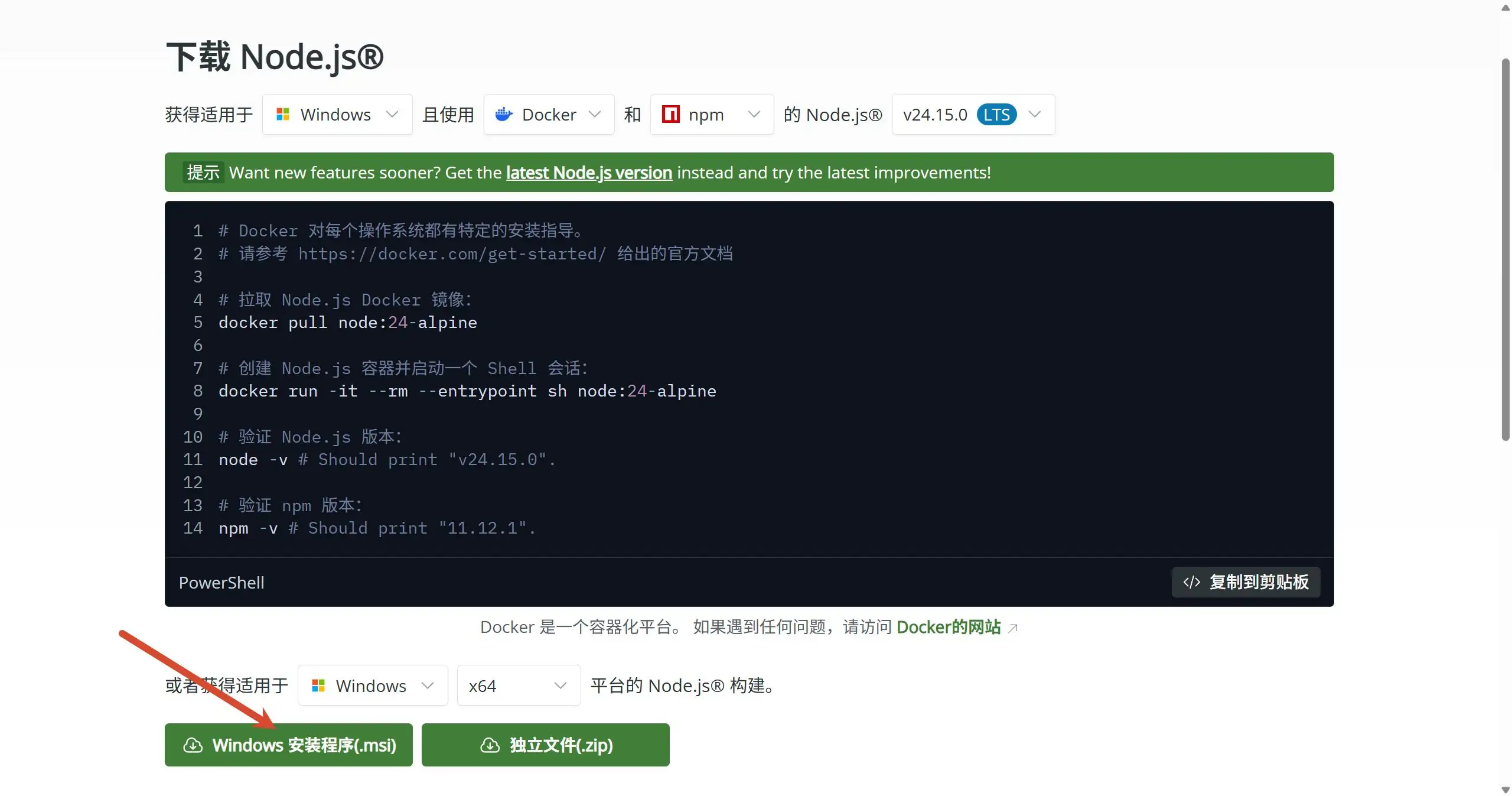Click the scrollbar down arrow
Image resolution: width=1512 pixels, height=796 pixels.
pyautogui.click(x=1506, y=789)
